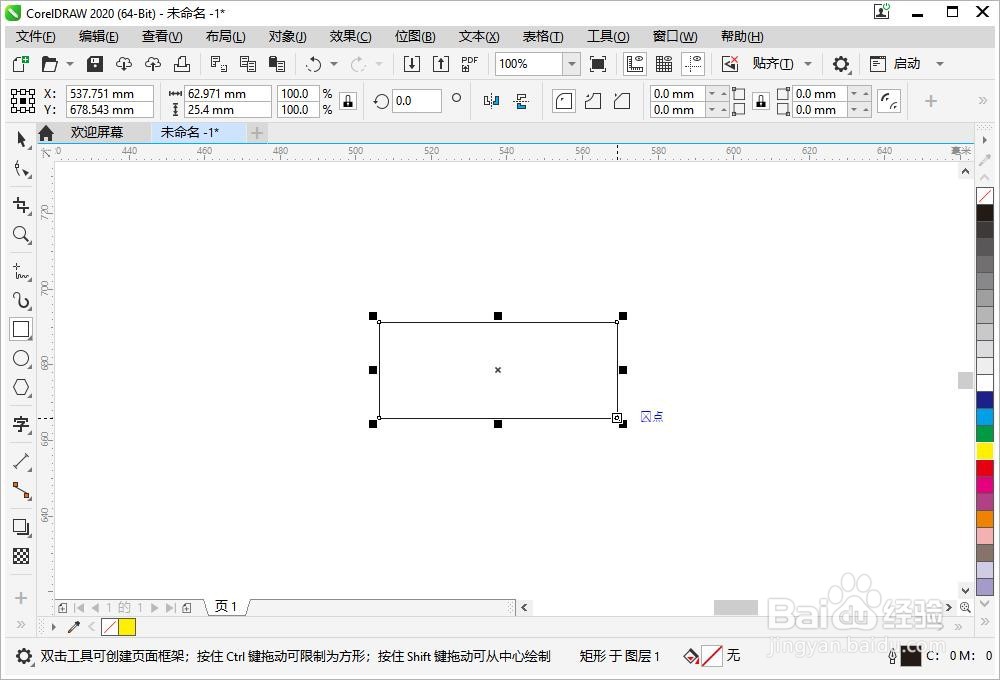Viewport: 1000px width, 680px height.
Task: Open the 对象(J) menu
Action: [x=288, y=36]
